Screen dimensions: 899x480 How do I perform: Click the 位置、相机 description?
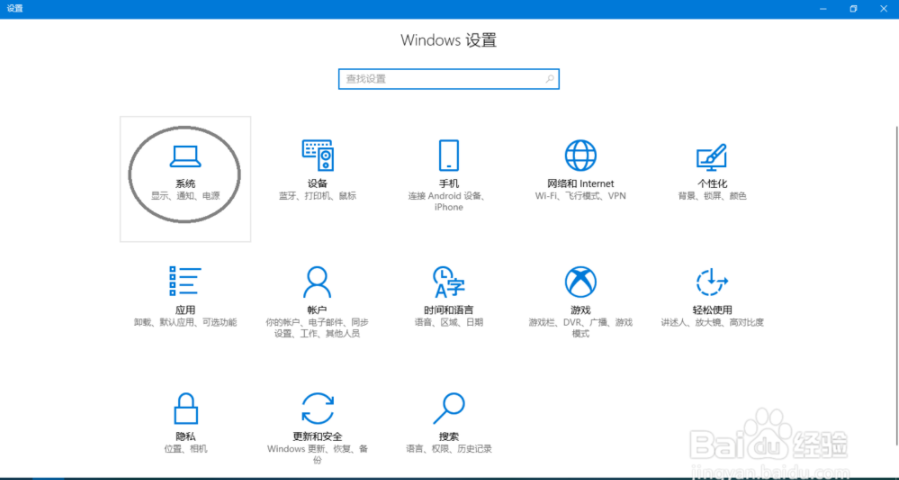(x=185, y=448)
